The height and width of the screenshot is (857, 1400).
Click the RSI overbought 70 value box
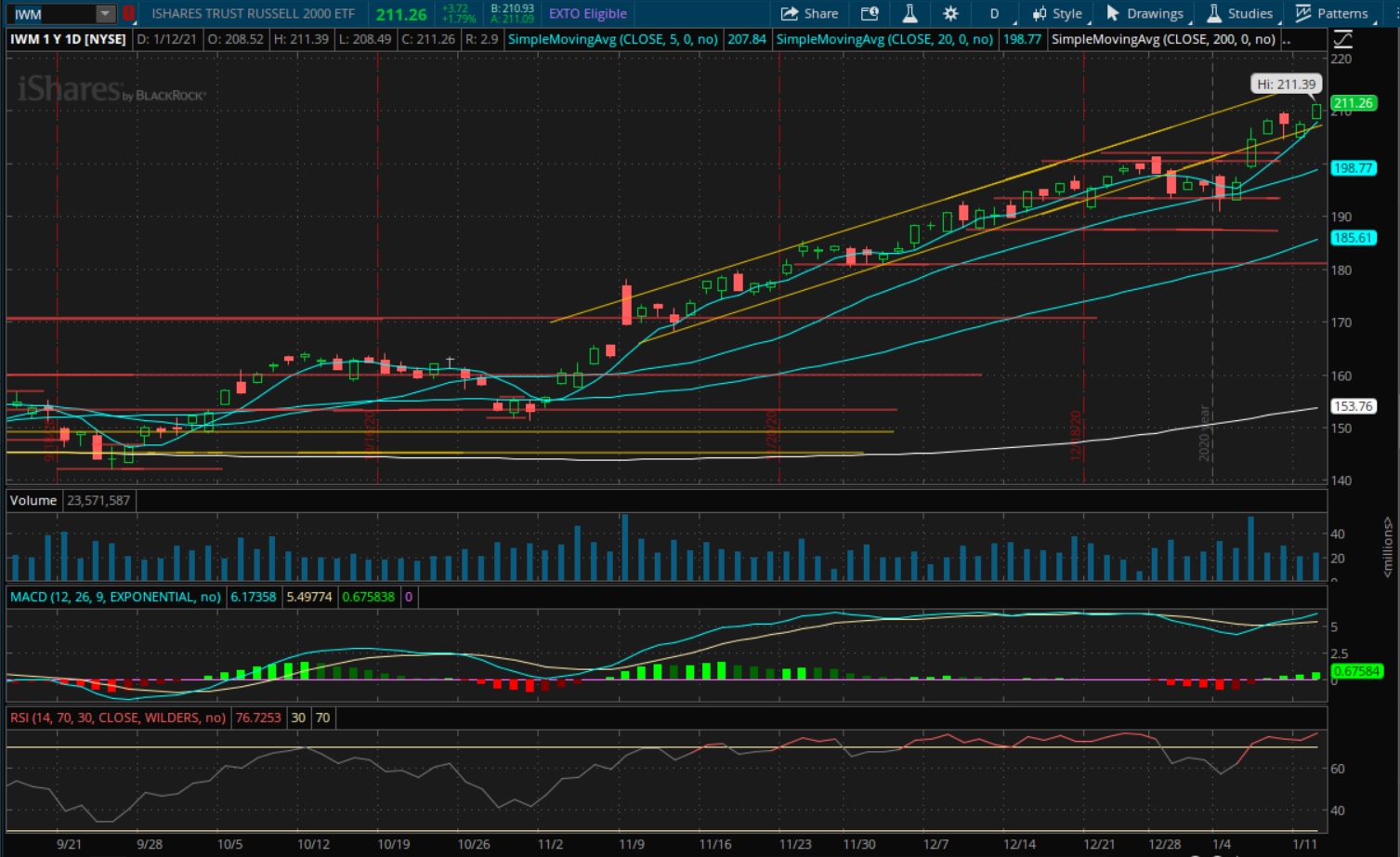click(x=322, y=718)
